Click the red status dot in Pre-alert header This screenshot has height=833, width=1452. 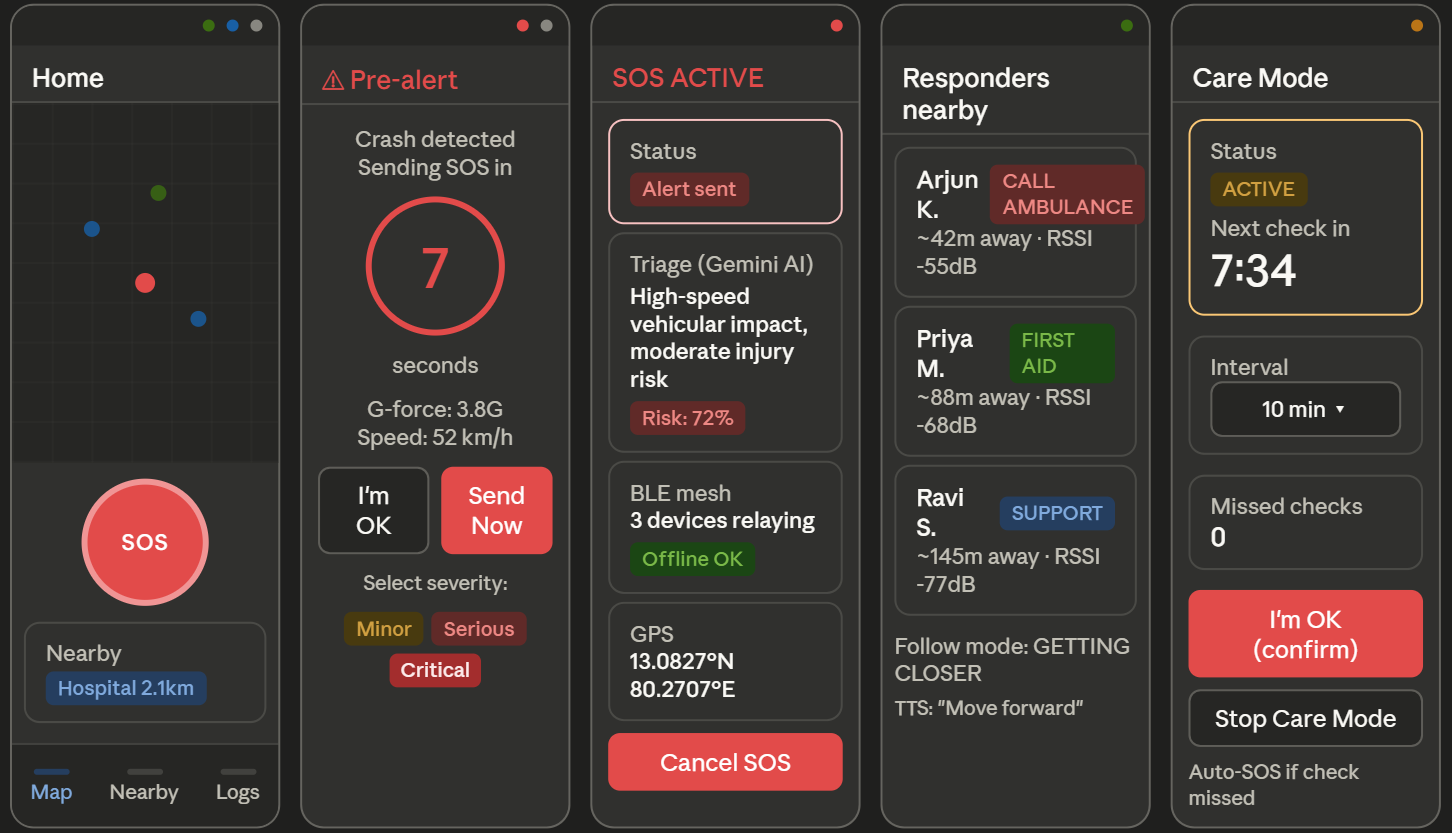(523, 26)
